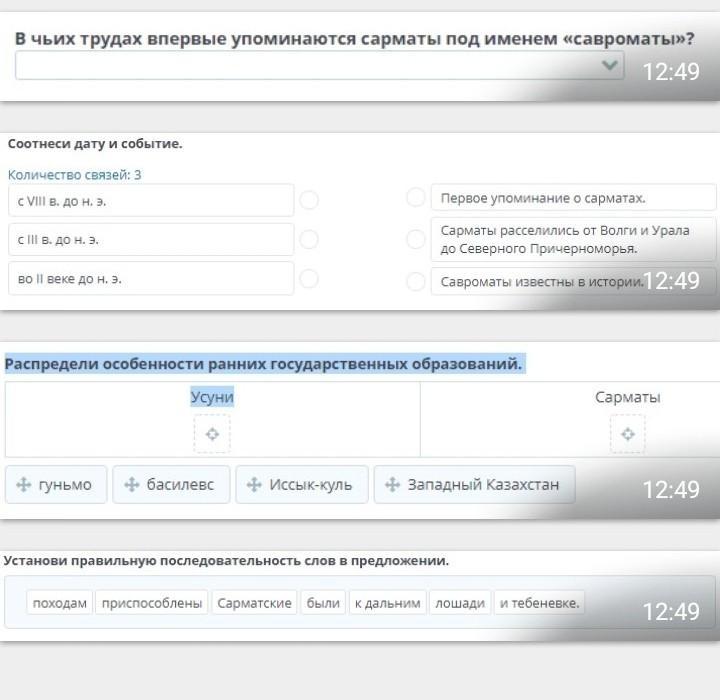Select radio circle beside 'Первое упоминание о сарматах'

pyautogui.click(x=416, y=198)
